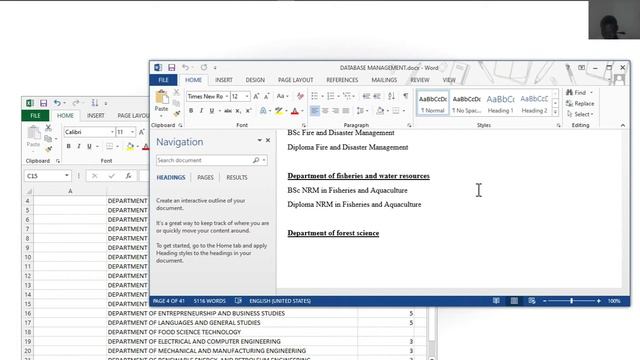Image resolution: width=640 pixels, height=360 pixels.
Task: Switch to Word's REFERENCES tab
Action: pyautogui.click(x=342, y=80)
